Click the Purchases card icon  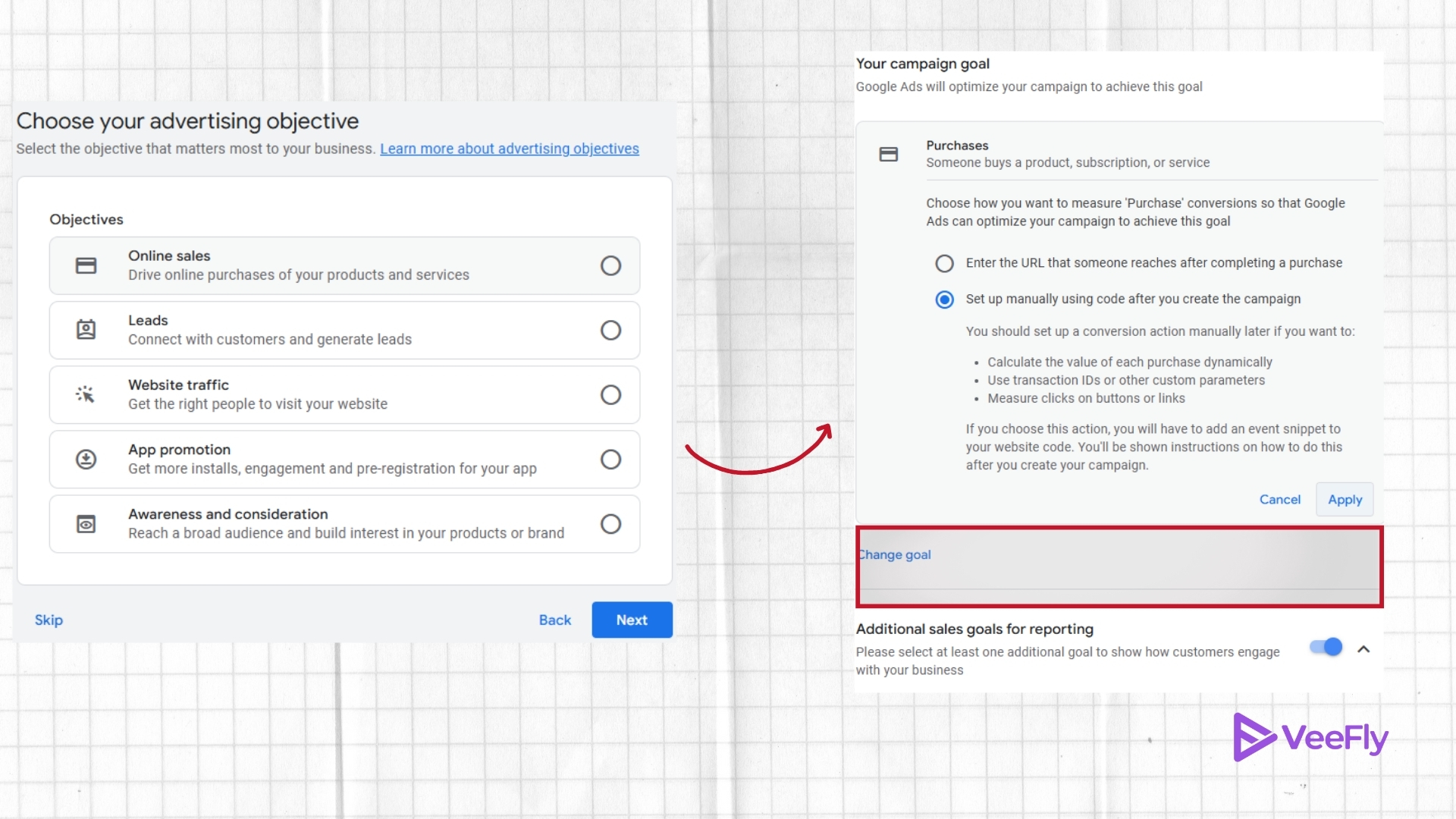pos(889,154)
